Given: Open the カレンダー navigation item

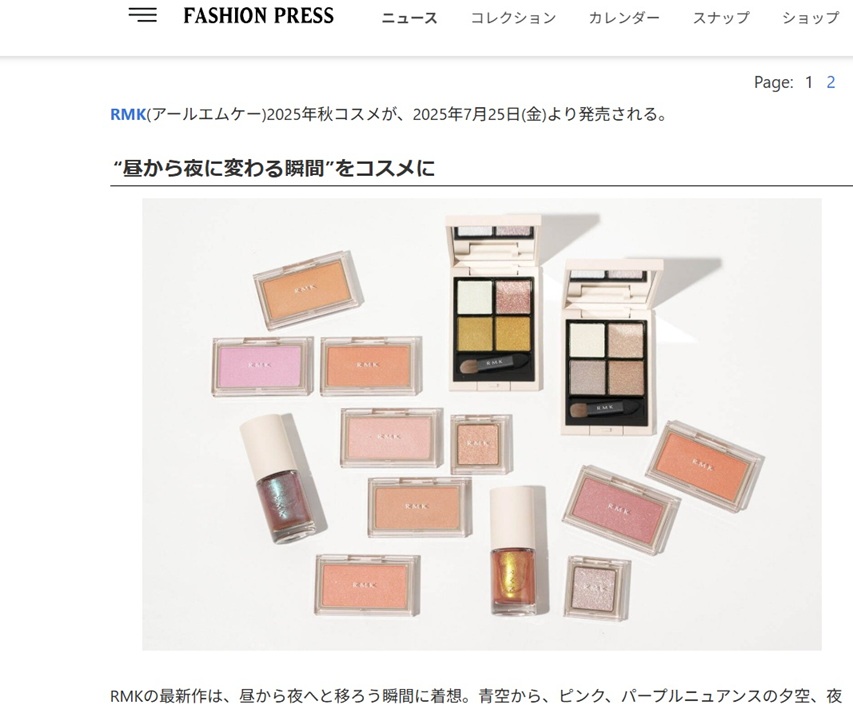Looking at the screenshot, I should [x=624, y=18].
